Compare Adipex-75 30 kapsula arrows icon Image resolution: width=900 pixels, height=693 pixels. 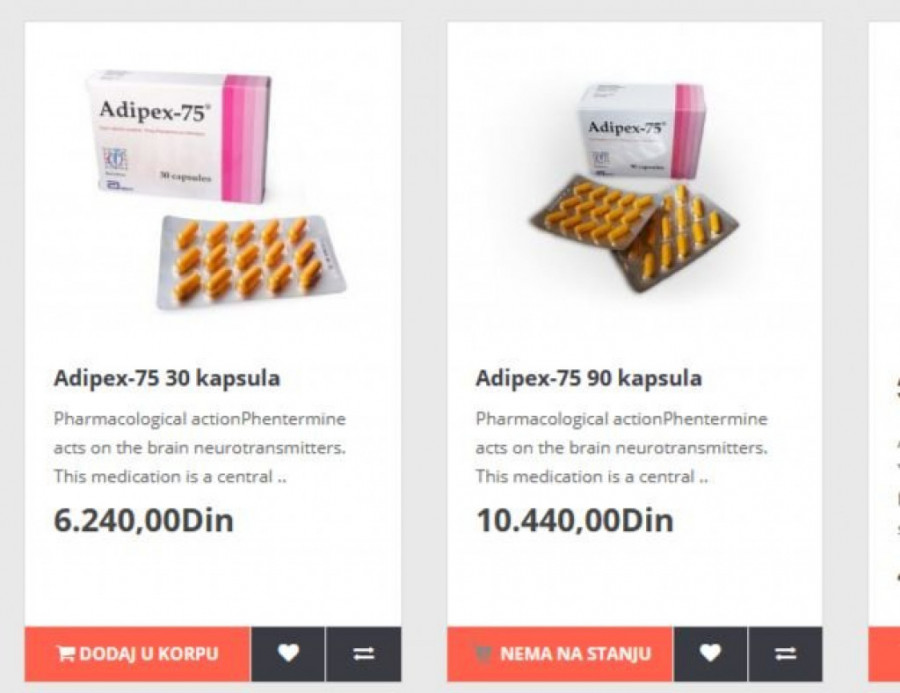[x=364, y=653]
